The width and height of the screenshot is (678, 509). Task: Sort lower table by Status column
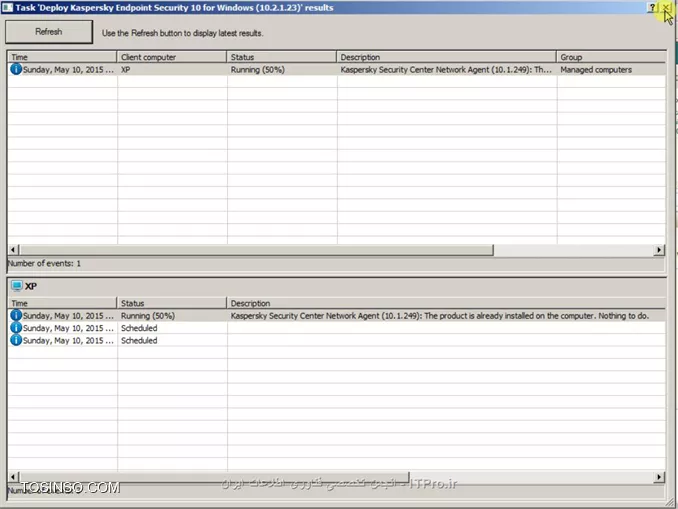coord(172,303)
